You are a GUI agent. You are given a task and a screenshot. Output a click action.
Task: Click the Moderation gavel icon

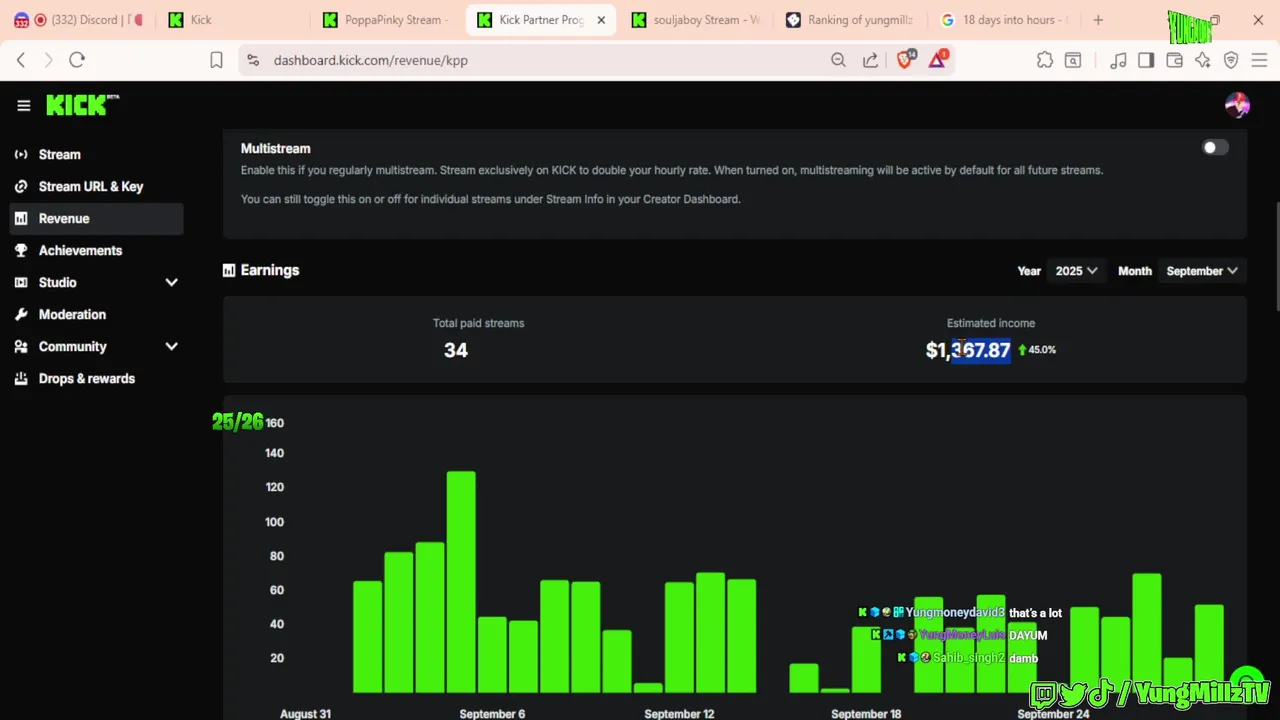click(x=21, y=314)
